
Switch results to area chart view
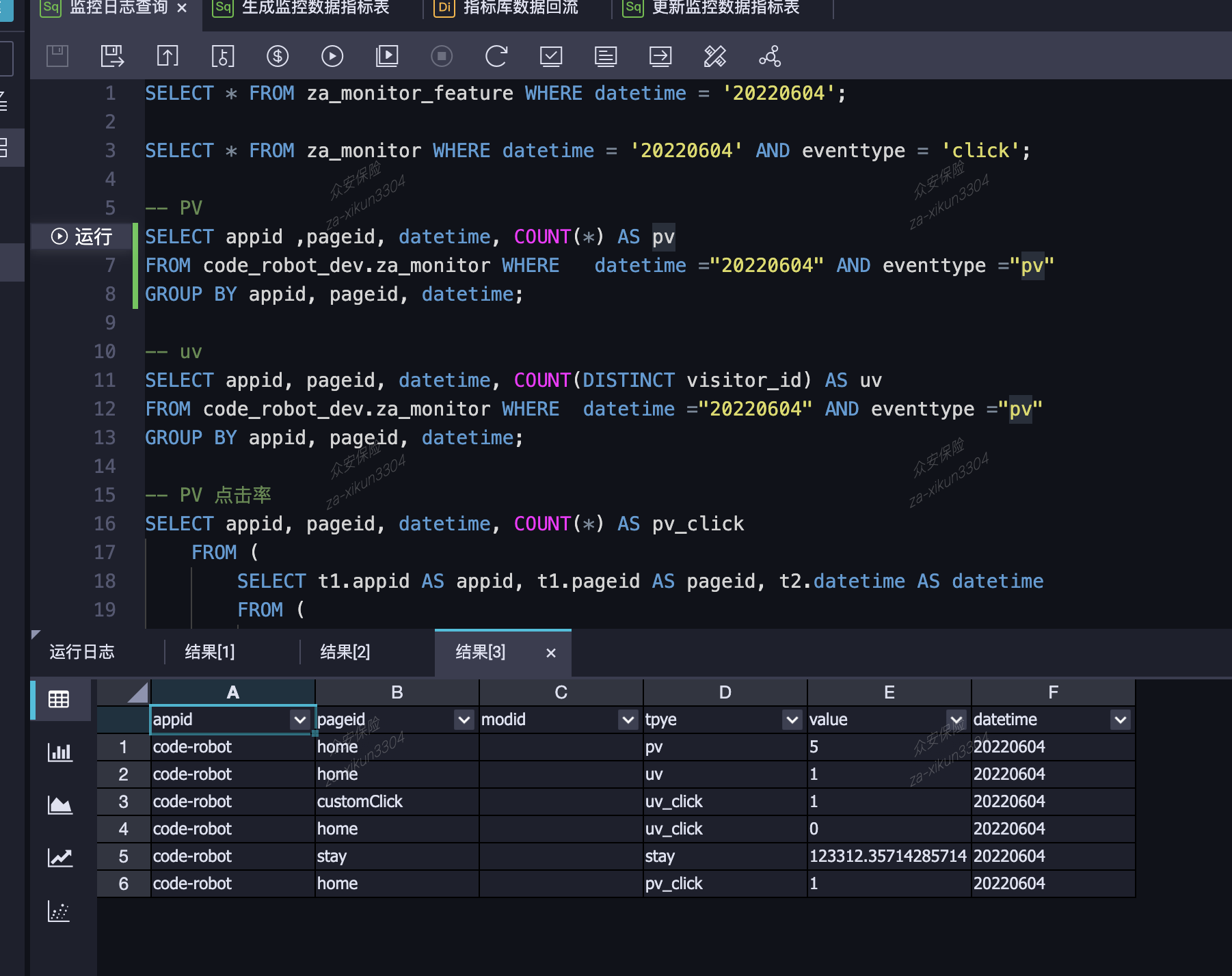(59, 805)
